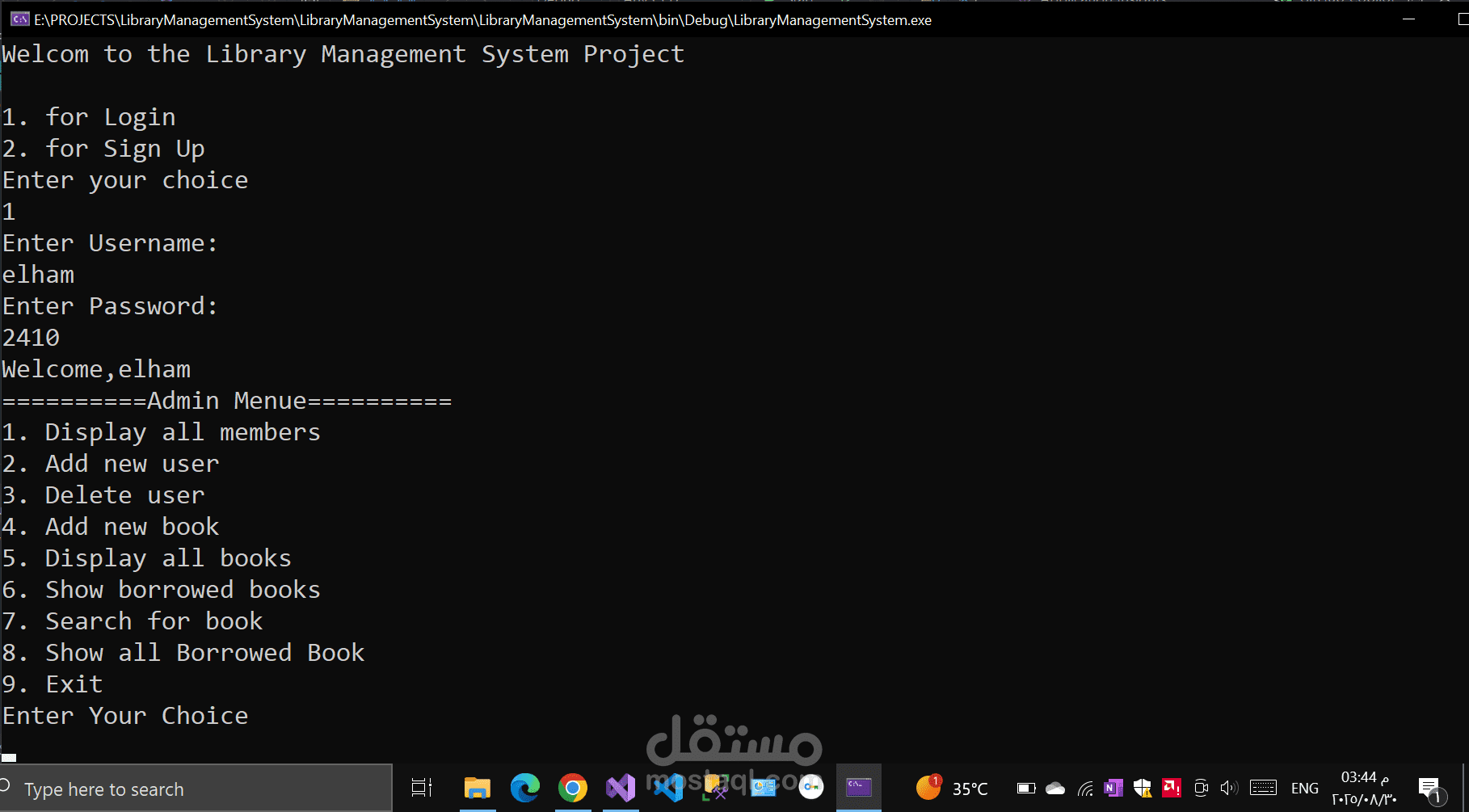Open AMD Radeon Software from the tray
Screen dimensions: 1469x812
tap(1171, 787)
